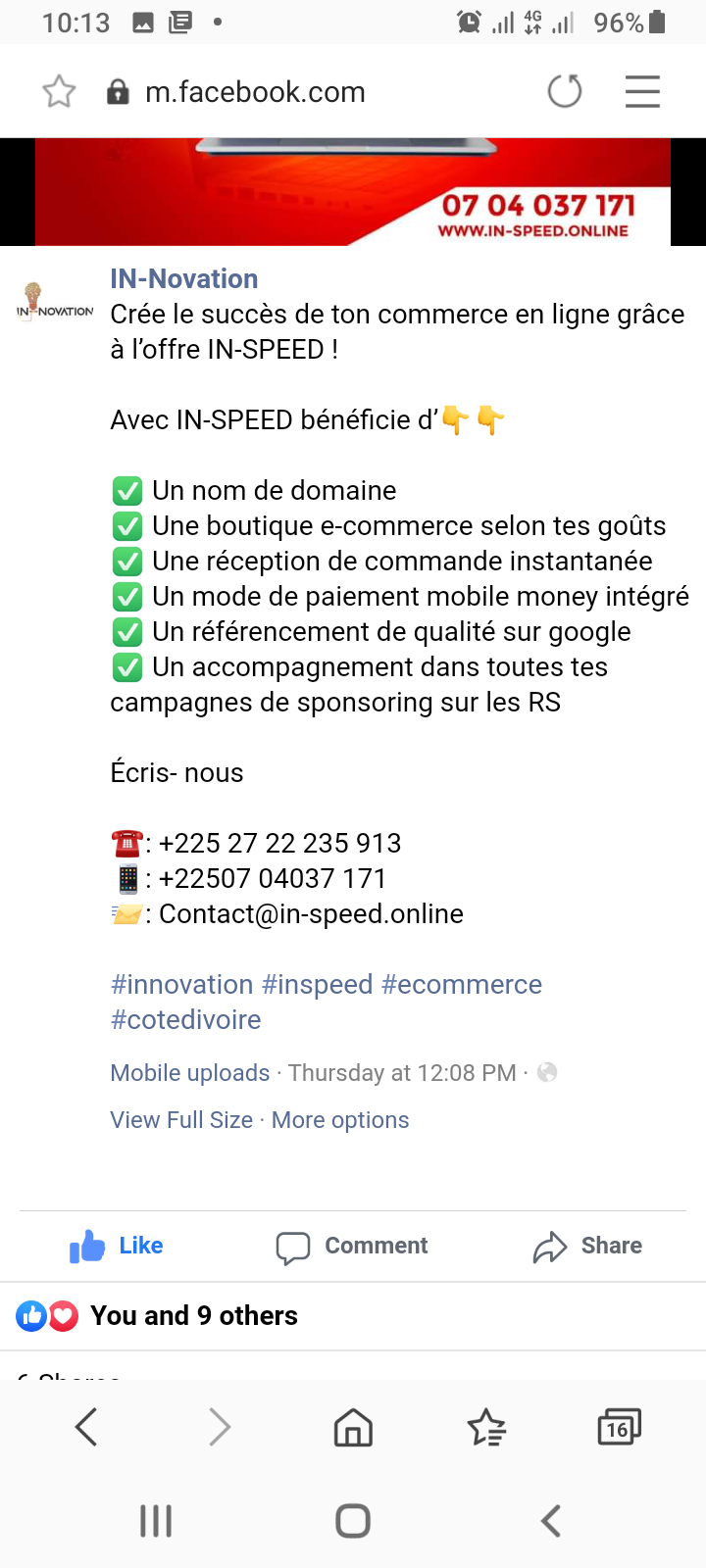Toggle the Like button on the post
706x1568 pixels.
click(x=117, y=1246)
